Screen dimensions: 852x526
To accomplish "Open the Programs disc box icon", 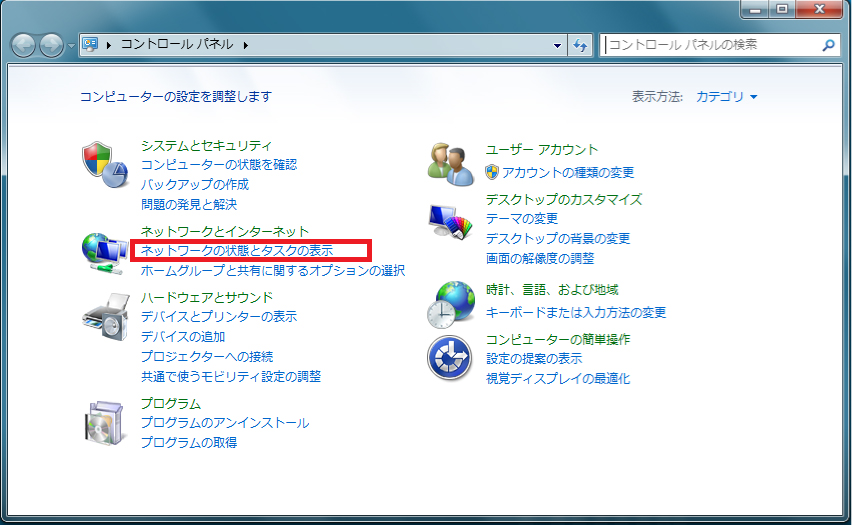I will click(x=104, y=423).
